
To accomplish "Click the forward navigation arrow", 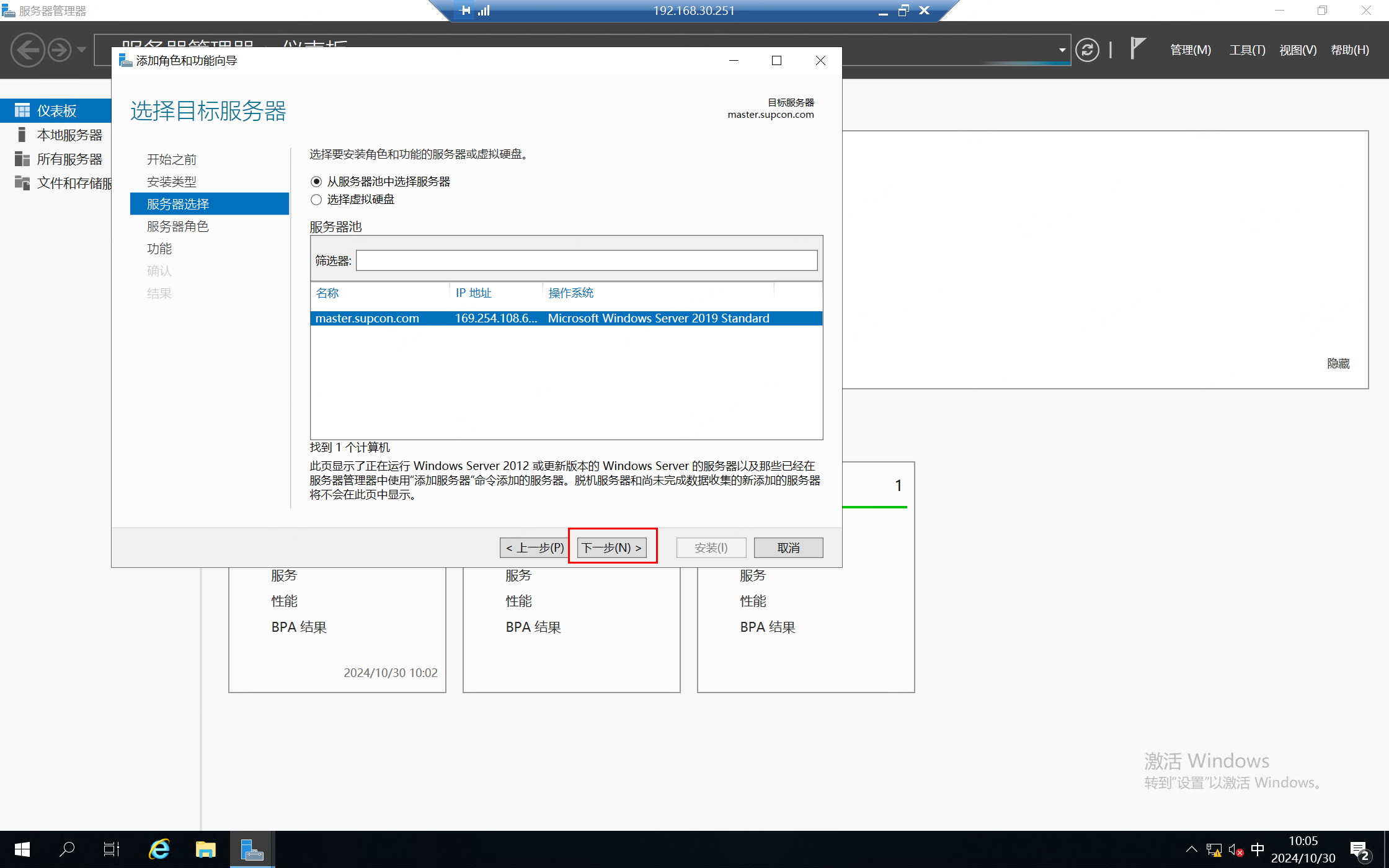I will tap(60, 50).
